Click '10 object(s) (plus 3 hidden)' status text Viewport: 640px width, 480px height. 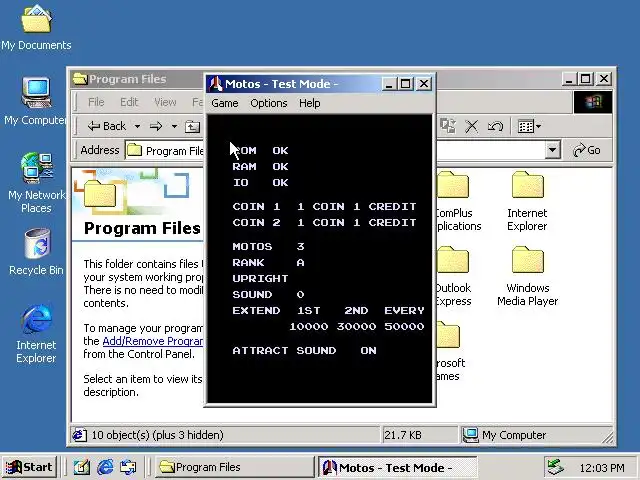(x=157, y=435)
